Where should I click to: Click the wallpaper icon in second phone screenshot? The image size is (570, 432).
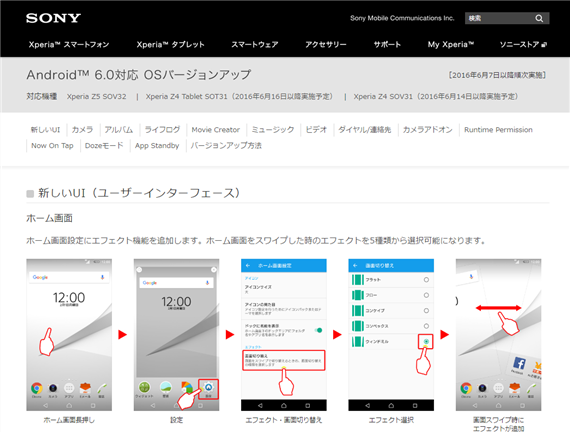click(166, 387)
